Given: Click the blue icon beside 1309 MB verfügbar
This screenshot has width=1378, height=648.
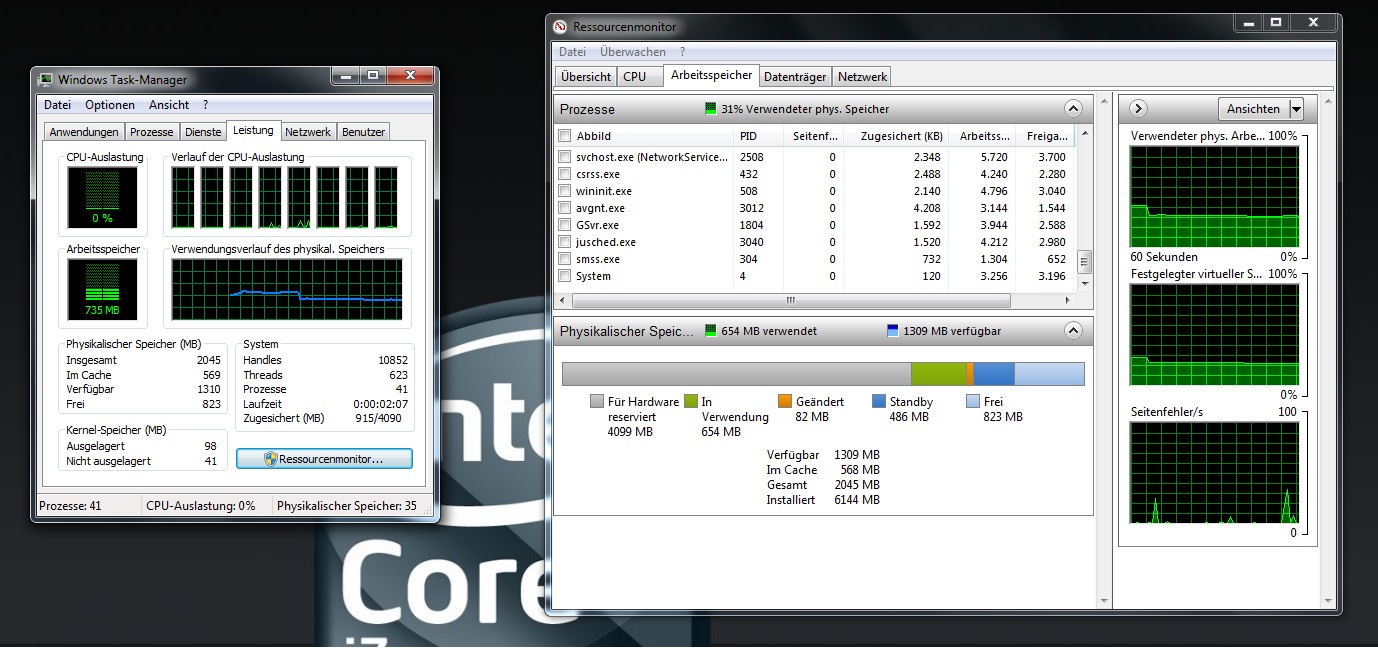Looking at the screenshot, I should click(893, 331).
